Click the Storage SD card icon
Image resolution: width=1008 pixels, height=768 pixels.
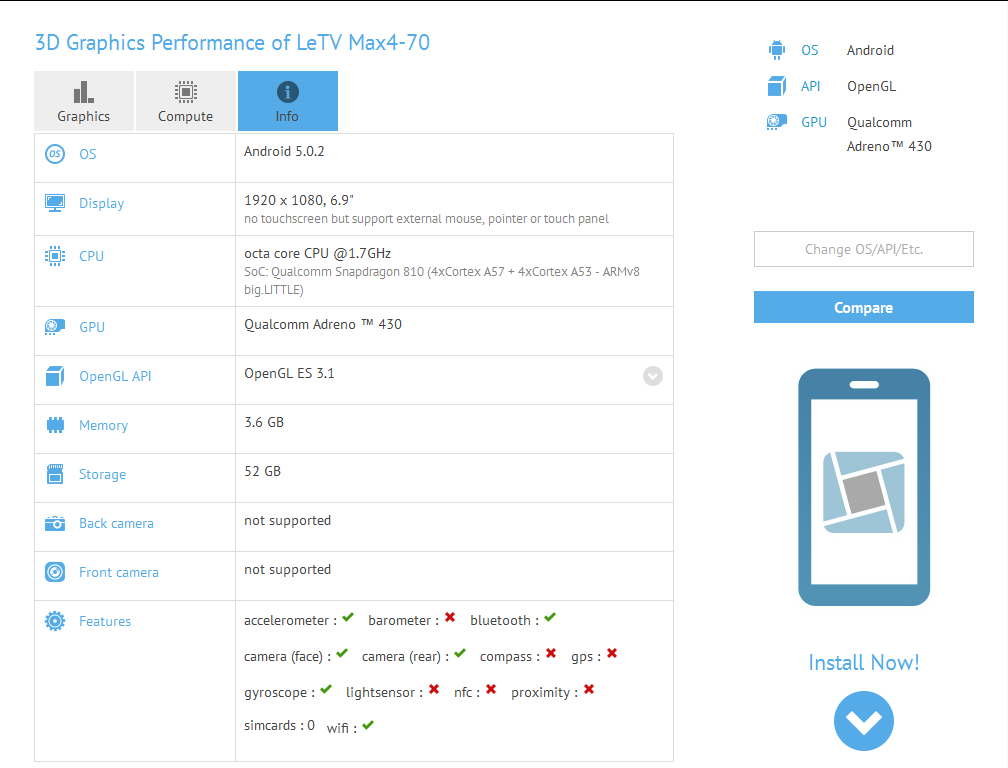tap(55, 474)
